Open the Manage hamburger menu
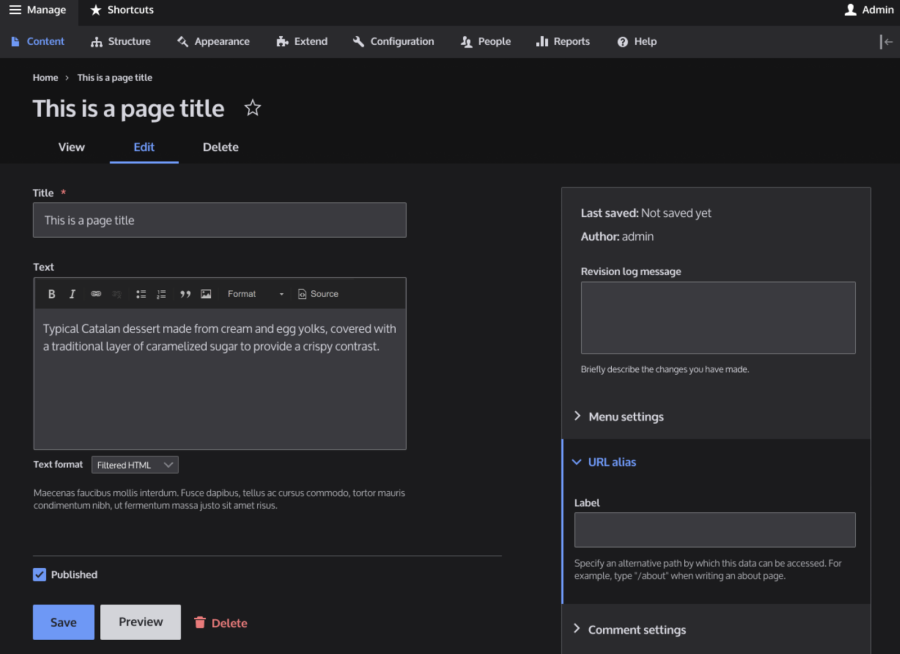The width and height of the screenshot is (900, 654). [x=38, y=10]
